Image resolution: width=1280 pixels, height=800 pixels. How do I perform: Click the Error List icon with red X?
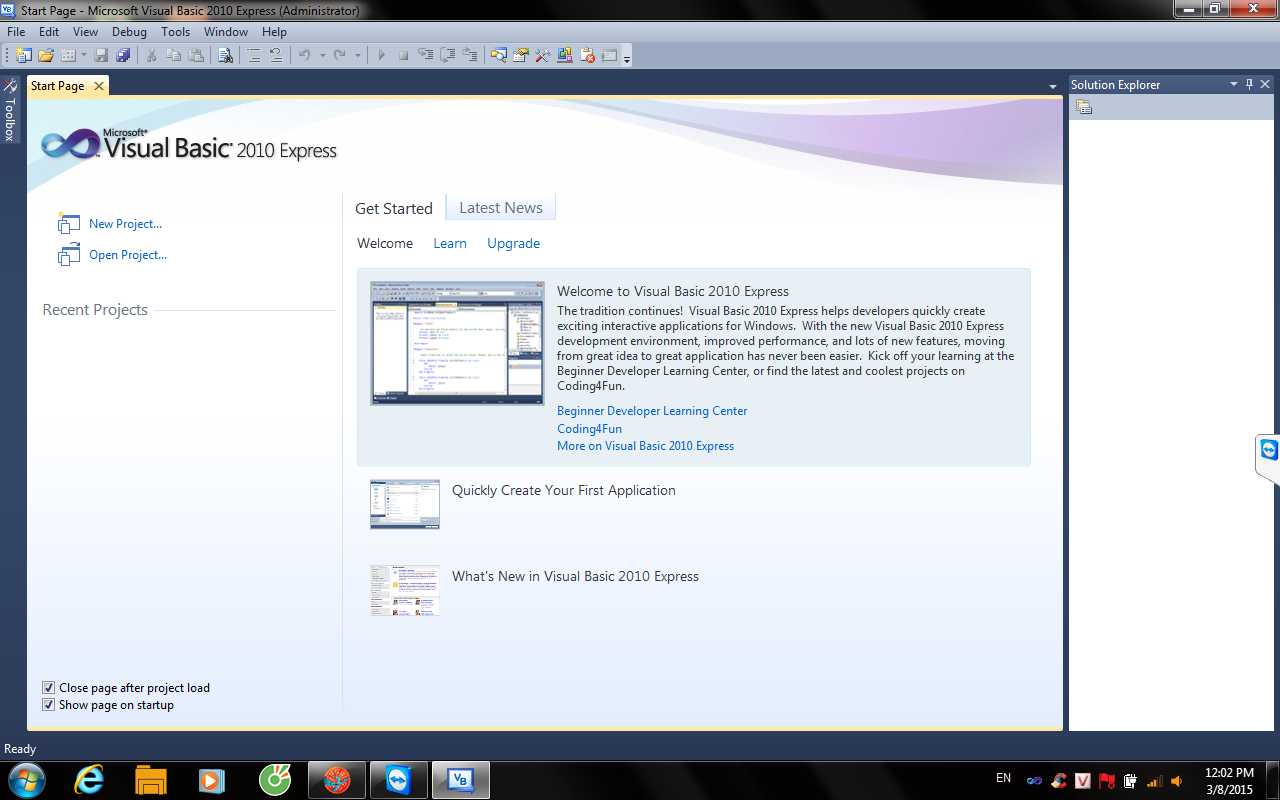tap(588, 55)
